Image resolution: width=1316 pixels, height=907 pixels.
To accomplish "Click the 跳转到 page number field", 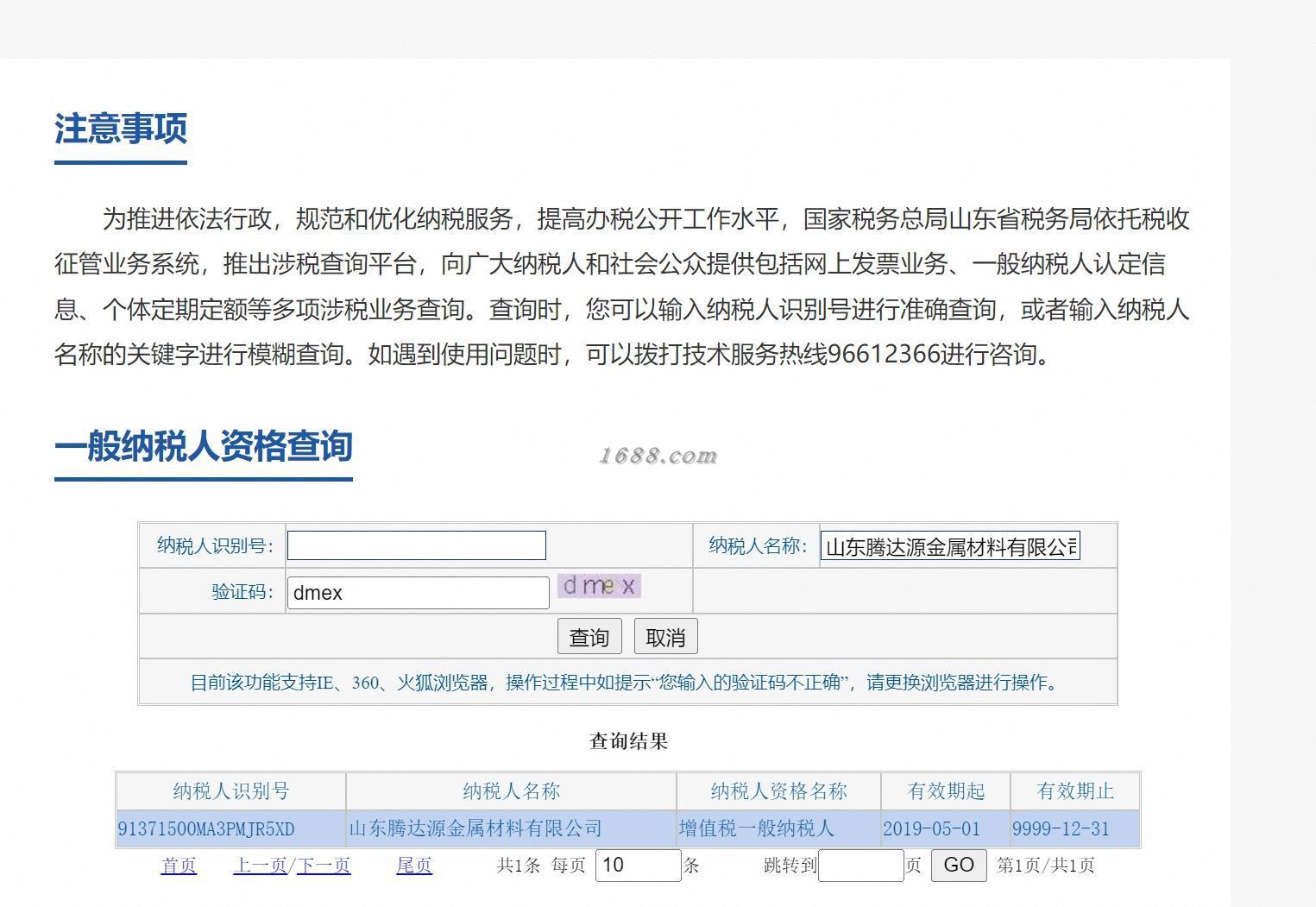I will click(861, 866).
